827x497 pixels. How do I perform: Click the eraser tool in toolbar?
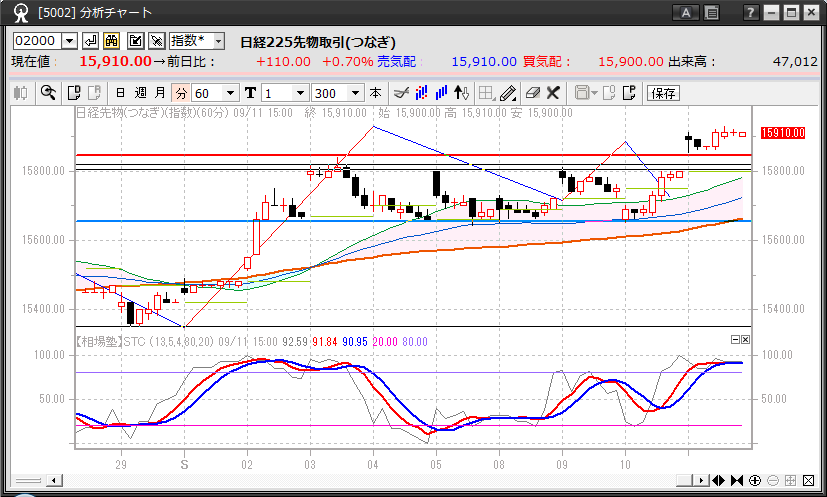coord(532,93)
